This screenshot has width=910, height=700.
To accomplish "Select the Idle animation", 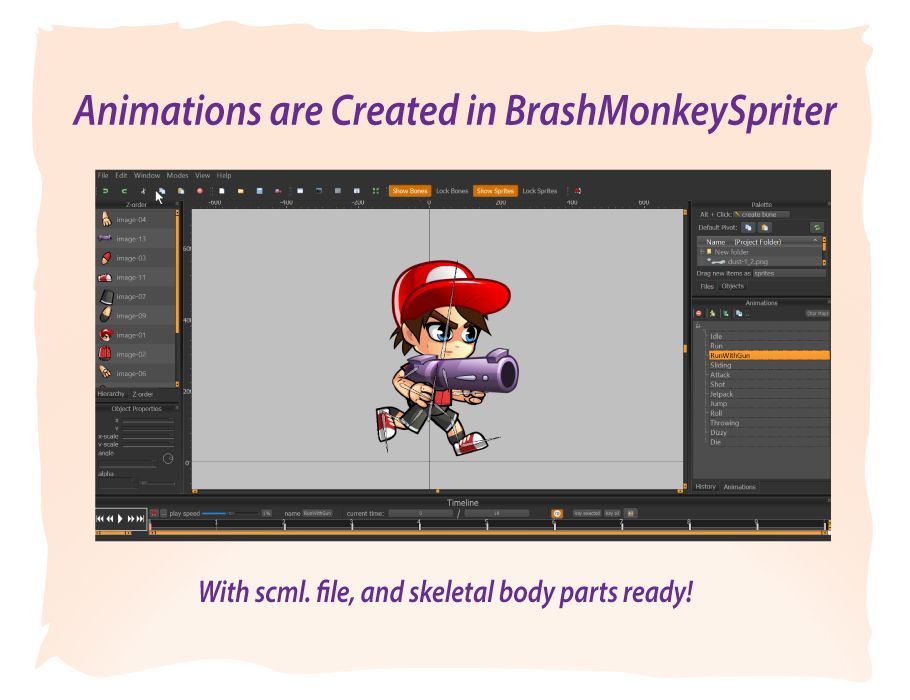I will pyautogui.click(x=769, y=336).
